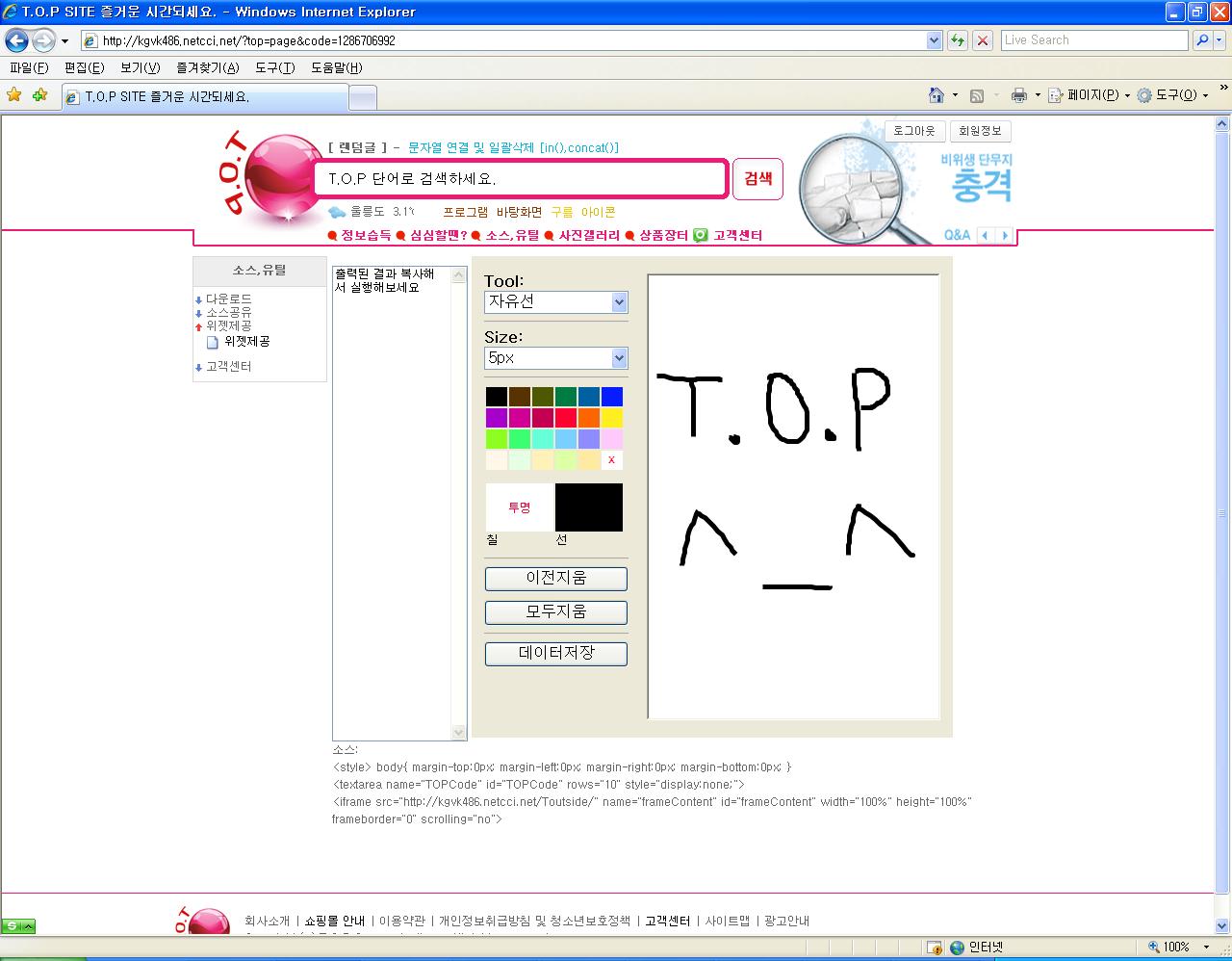Clear the canvas with 모두지움
The image size is (1232, 961).
click(556, 612)
